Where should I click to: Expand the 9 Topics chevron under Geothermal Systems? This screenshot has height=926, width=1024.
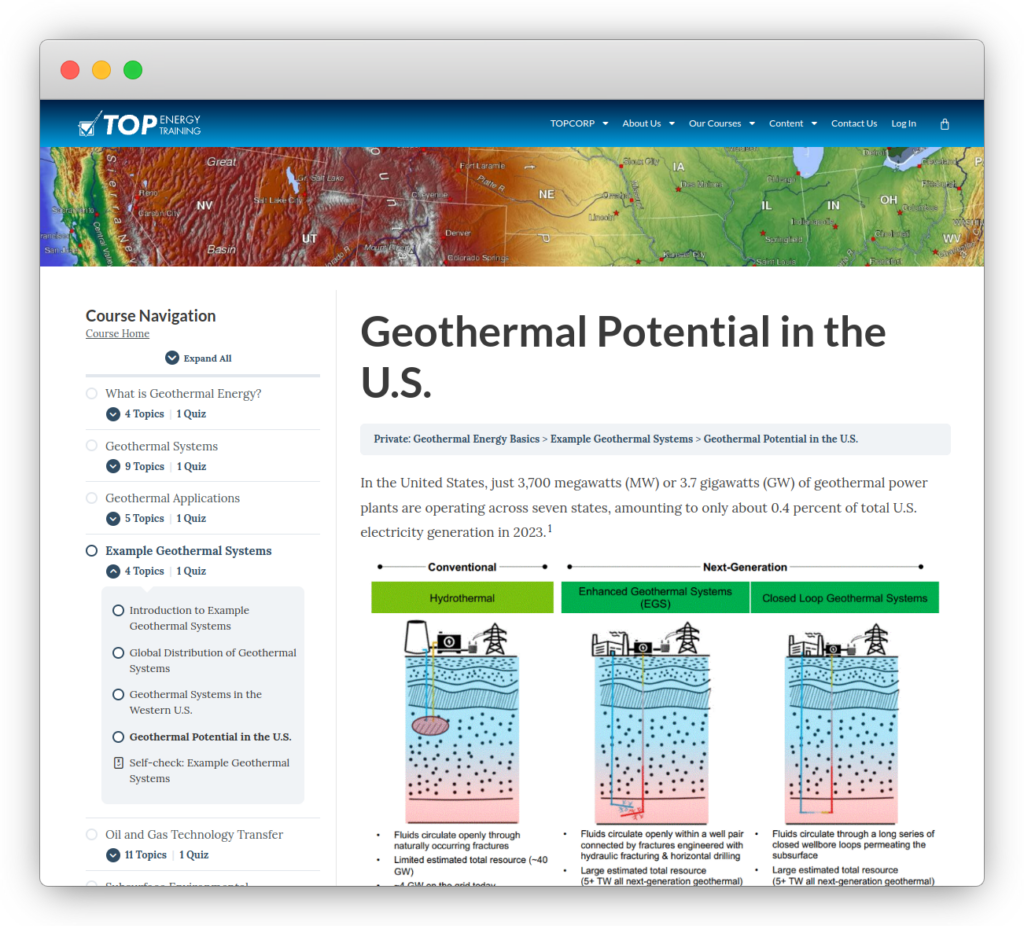pos(113,466)
